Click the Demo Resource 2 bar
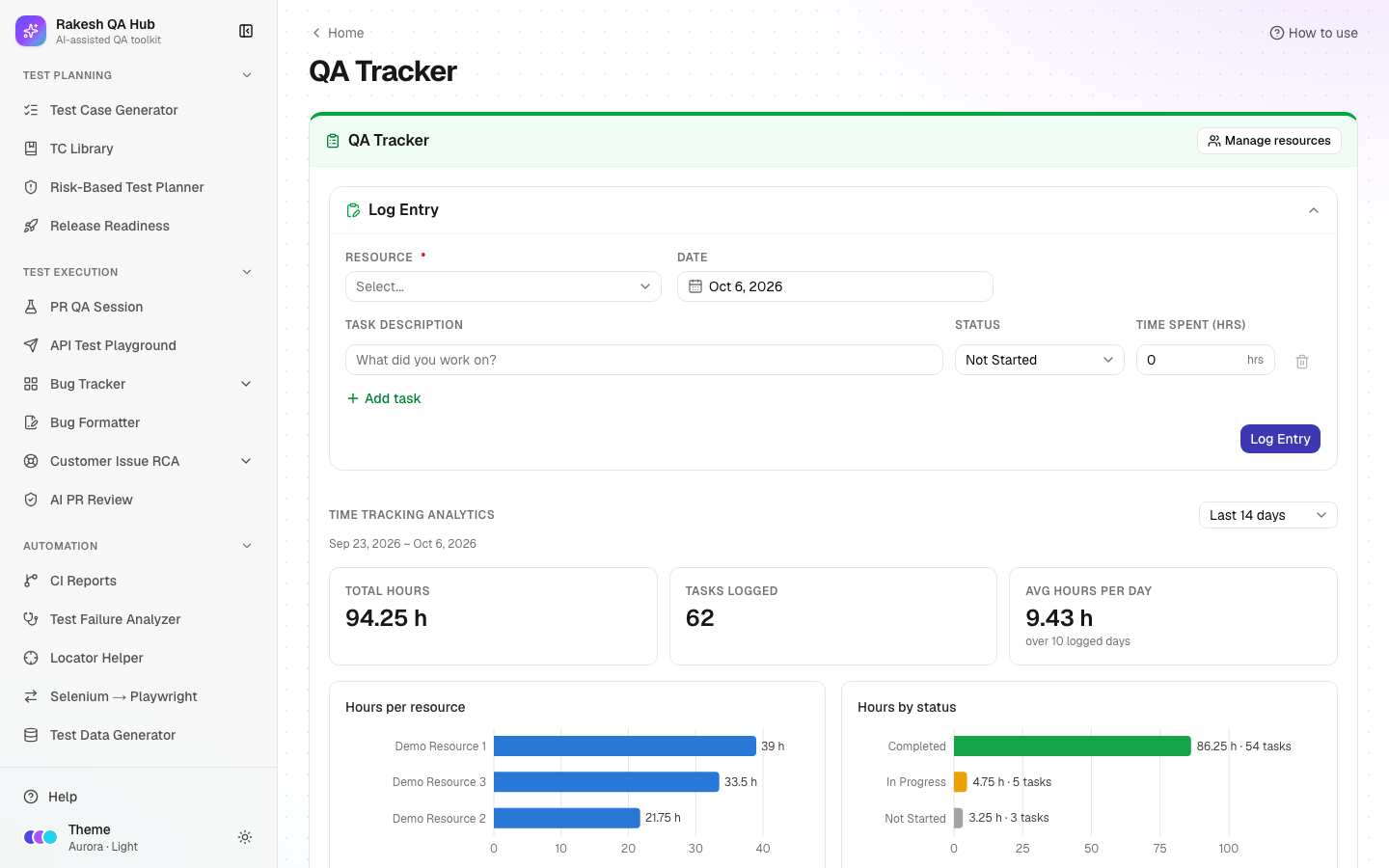1389x868 pixels. click(x=567, y=818)
